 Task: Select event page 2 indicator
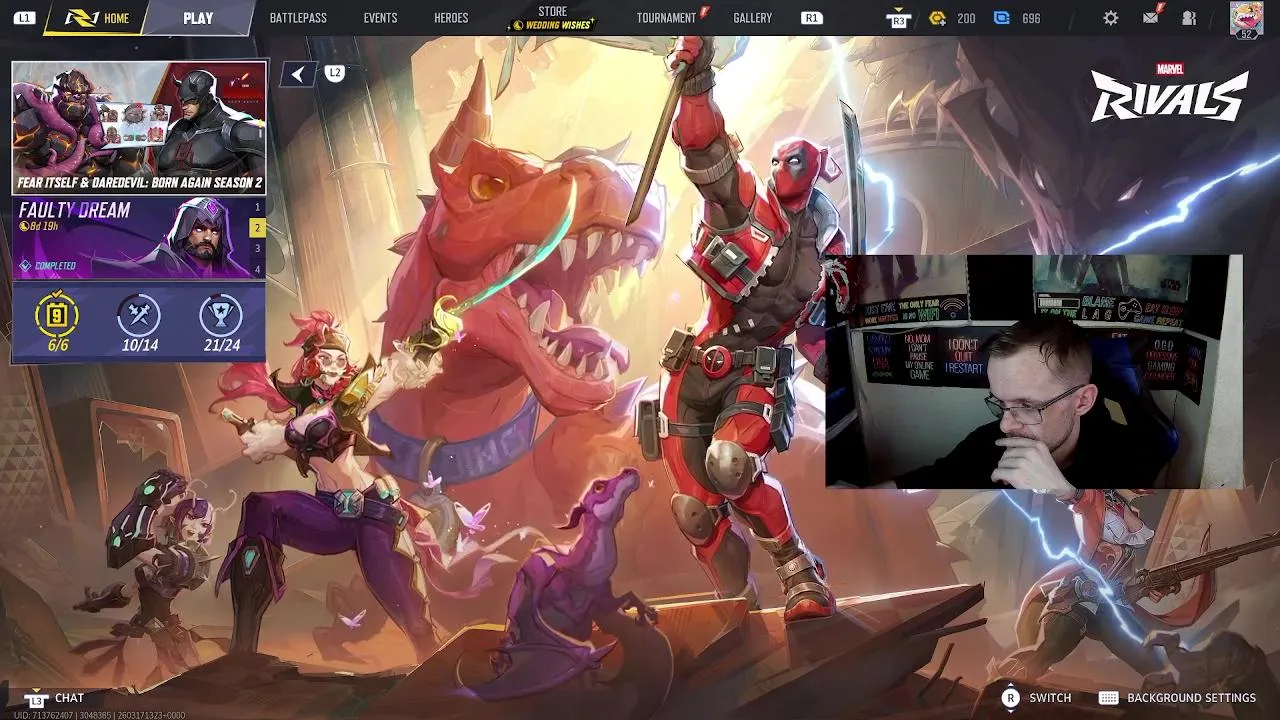tap(257, 228)
